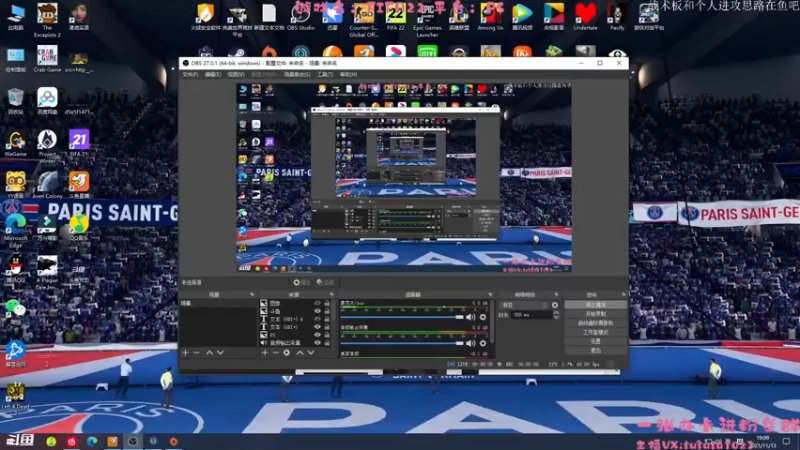The height and width of the screenshot is (450, 800).
Task: Open Scene Collection menu in OBS
Action: pyautogui.click(x=297, y=74)
